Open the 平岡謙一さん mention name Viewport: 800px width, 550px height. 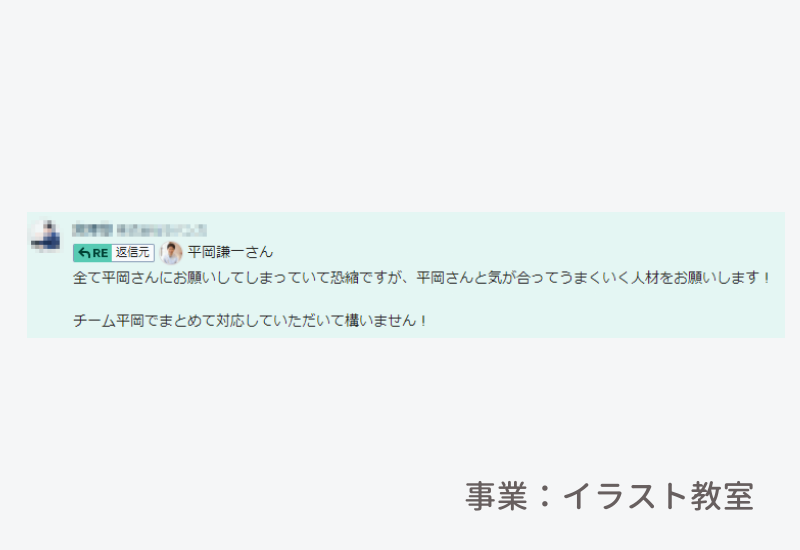click(x=230, y=252)
